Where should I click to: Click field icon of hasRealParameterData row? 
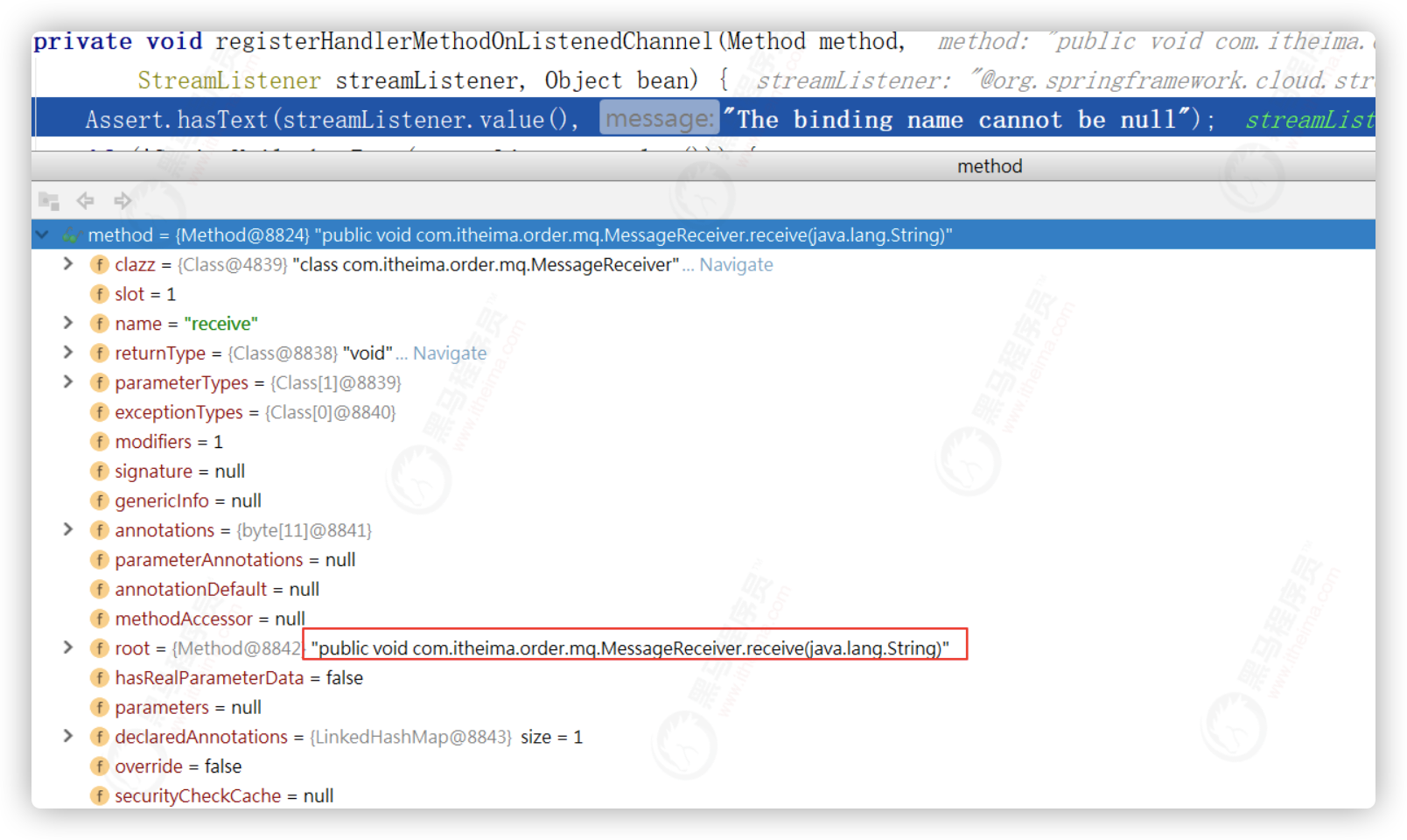click(100, 678)
